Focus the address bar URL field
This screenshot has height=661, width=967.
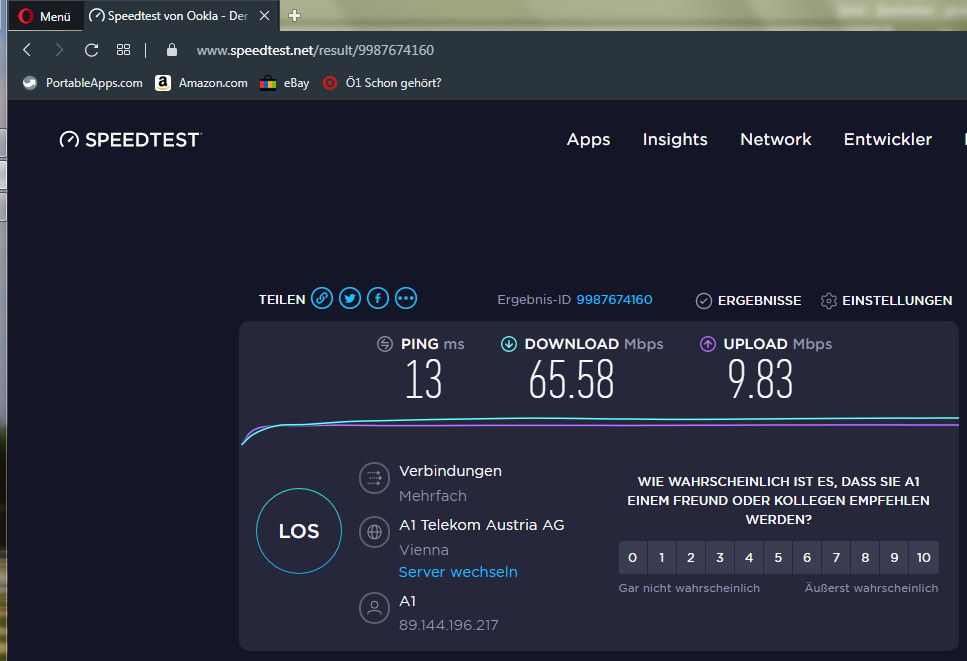[x=315, y=50]
